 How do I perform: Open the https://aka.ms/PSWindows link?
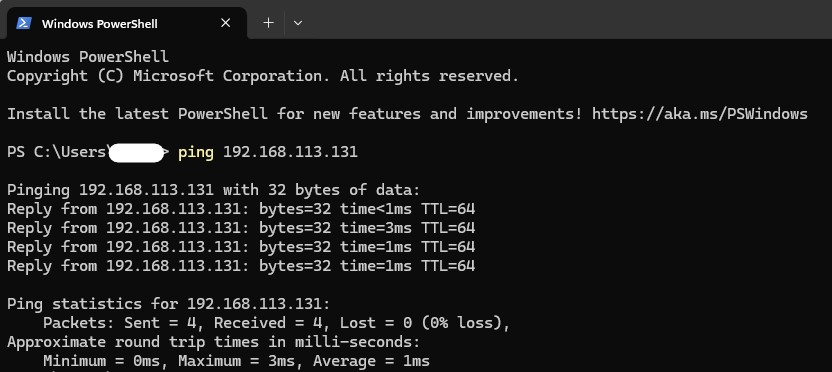(x=700, y=114)
